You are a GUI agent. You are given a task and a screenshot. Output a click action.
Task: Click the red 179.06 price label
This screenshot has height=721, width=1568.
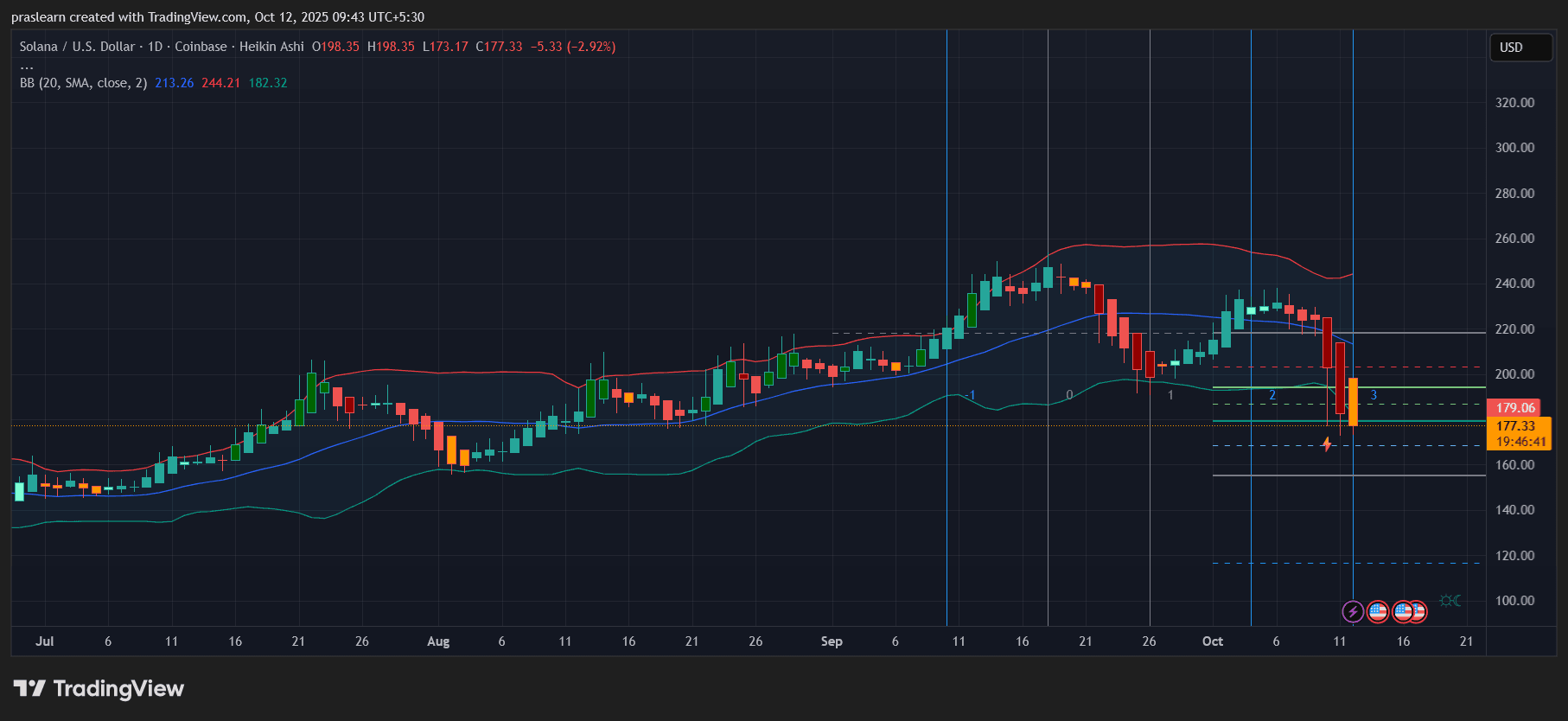click(x=1515, y=408)
